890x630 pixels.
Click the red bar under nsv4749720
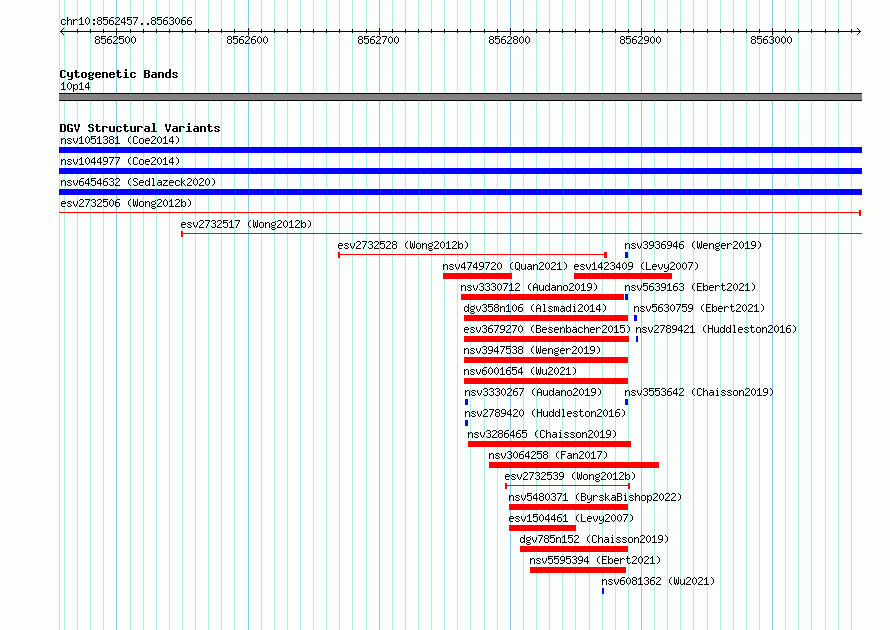(477, 276)
